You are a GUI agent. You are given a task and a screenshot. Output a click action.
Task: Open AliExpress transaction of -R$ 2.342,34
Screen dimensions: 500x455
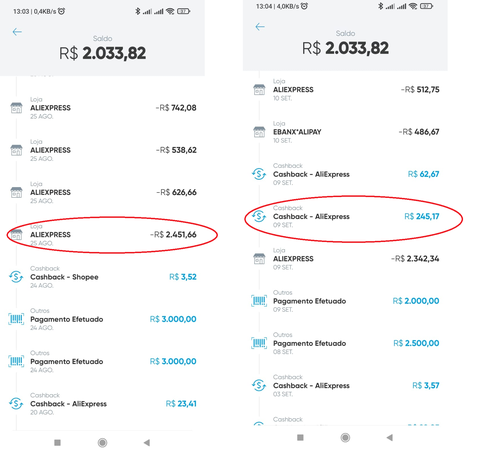345,259
